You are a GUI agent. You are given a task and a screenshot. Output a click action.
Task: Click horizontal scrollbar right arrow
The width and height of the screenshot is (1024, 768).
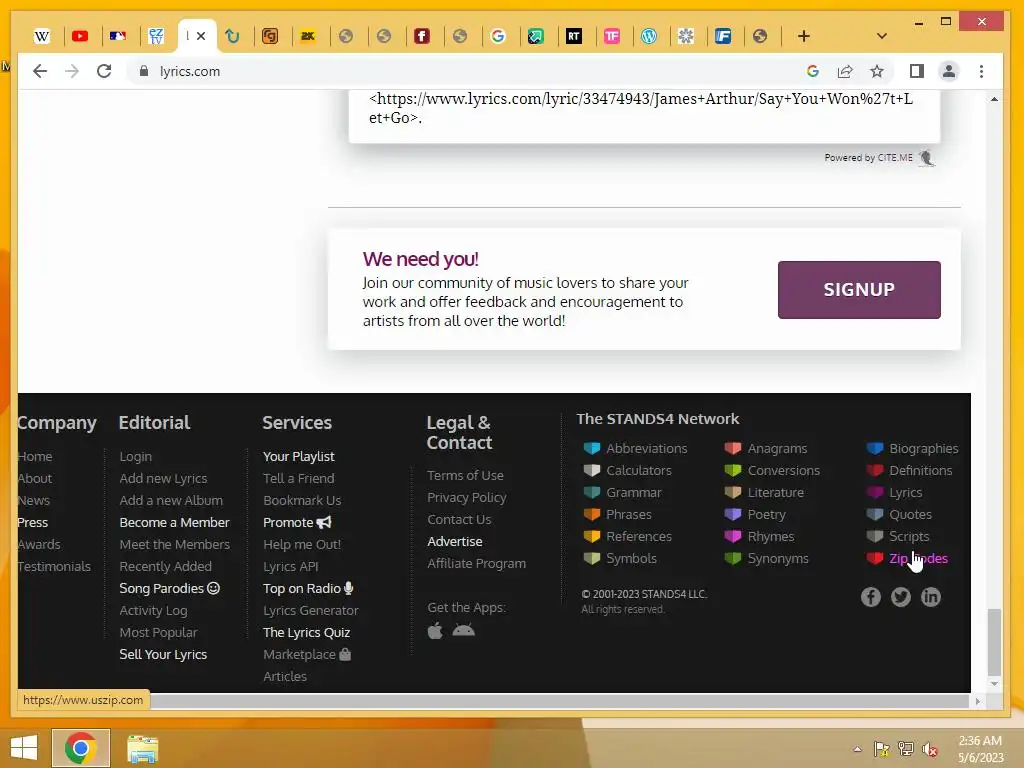[x=977, y=701]
